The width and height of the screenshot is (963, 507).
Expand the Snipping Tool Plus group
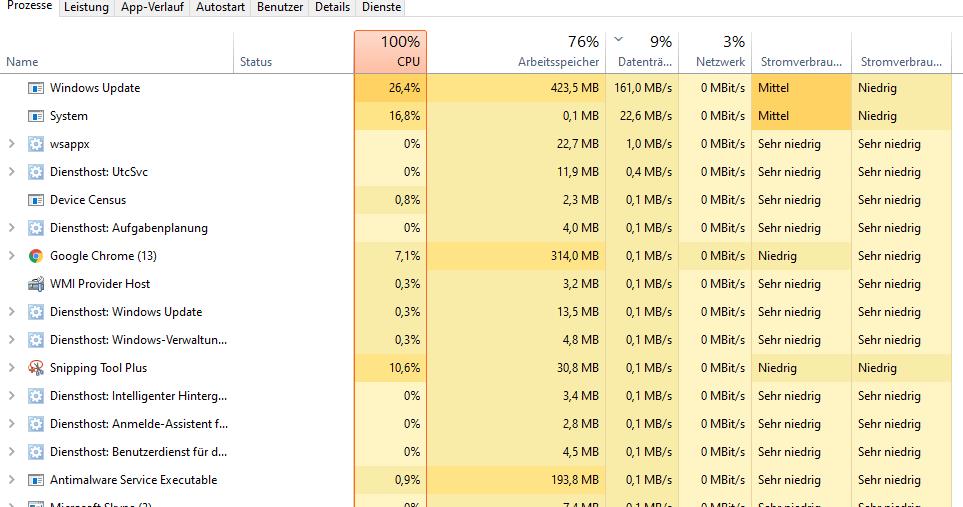click(11, 368)
